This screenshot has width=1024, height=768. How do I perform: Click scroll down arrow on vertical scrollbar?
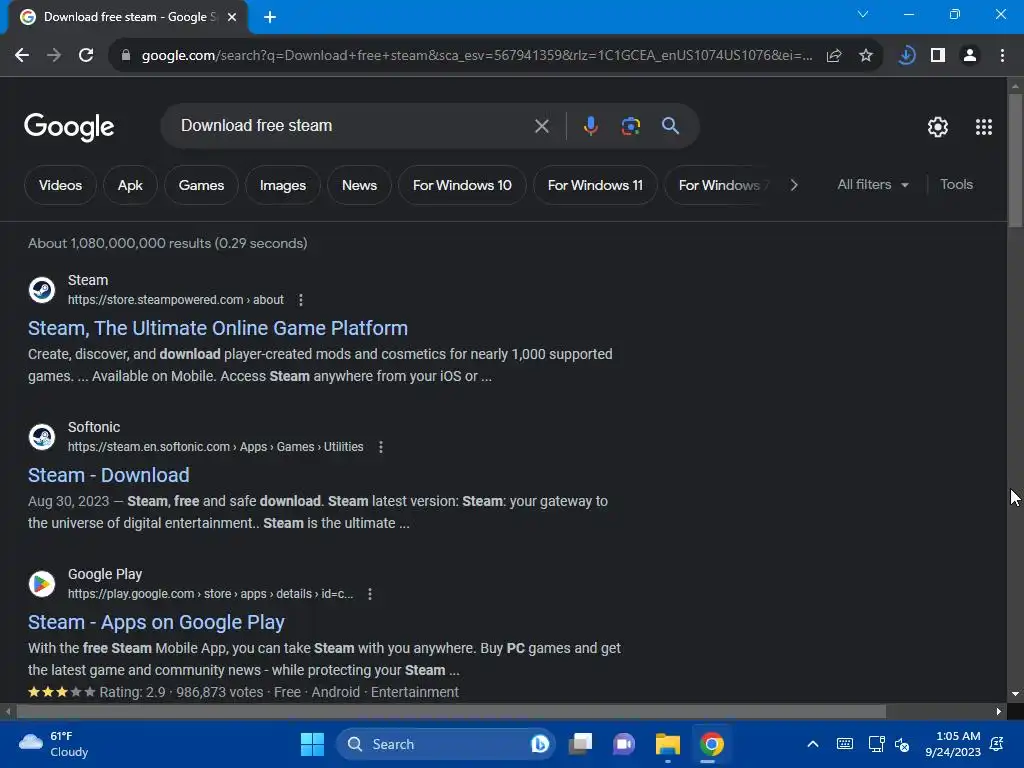click(x=1015, y=694)
